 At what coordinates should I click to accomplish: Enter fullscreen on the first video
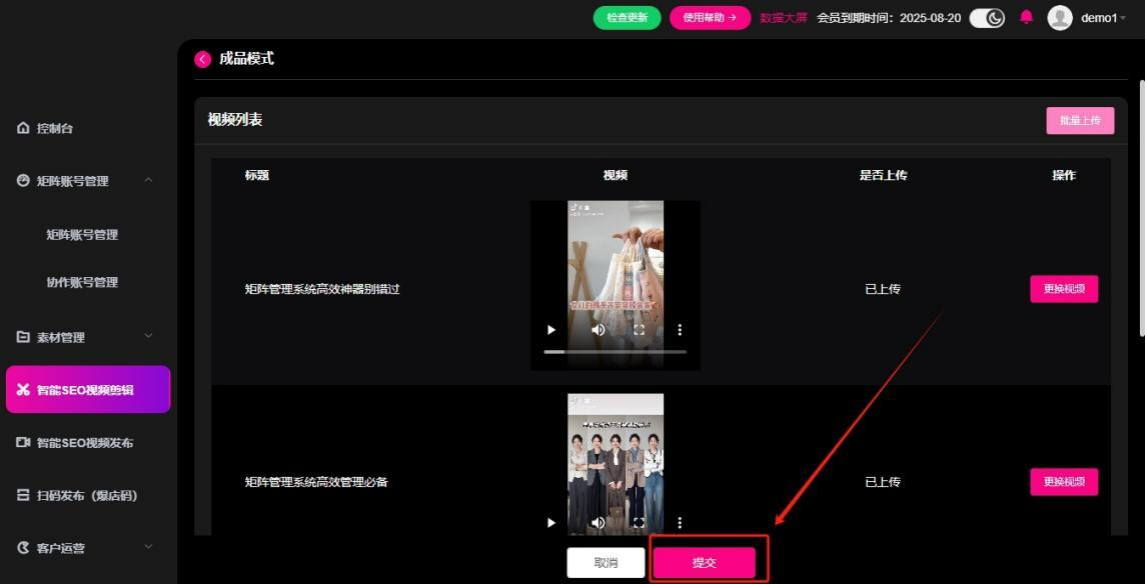coord(639,330)
